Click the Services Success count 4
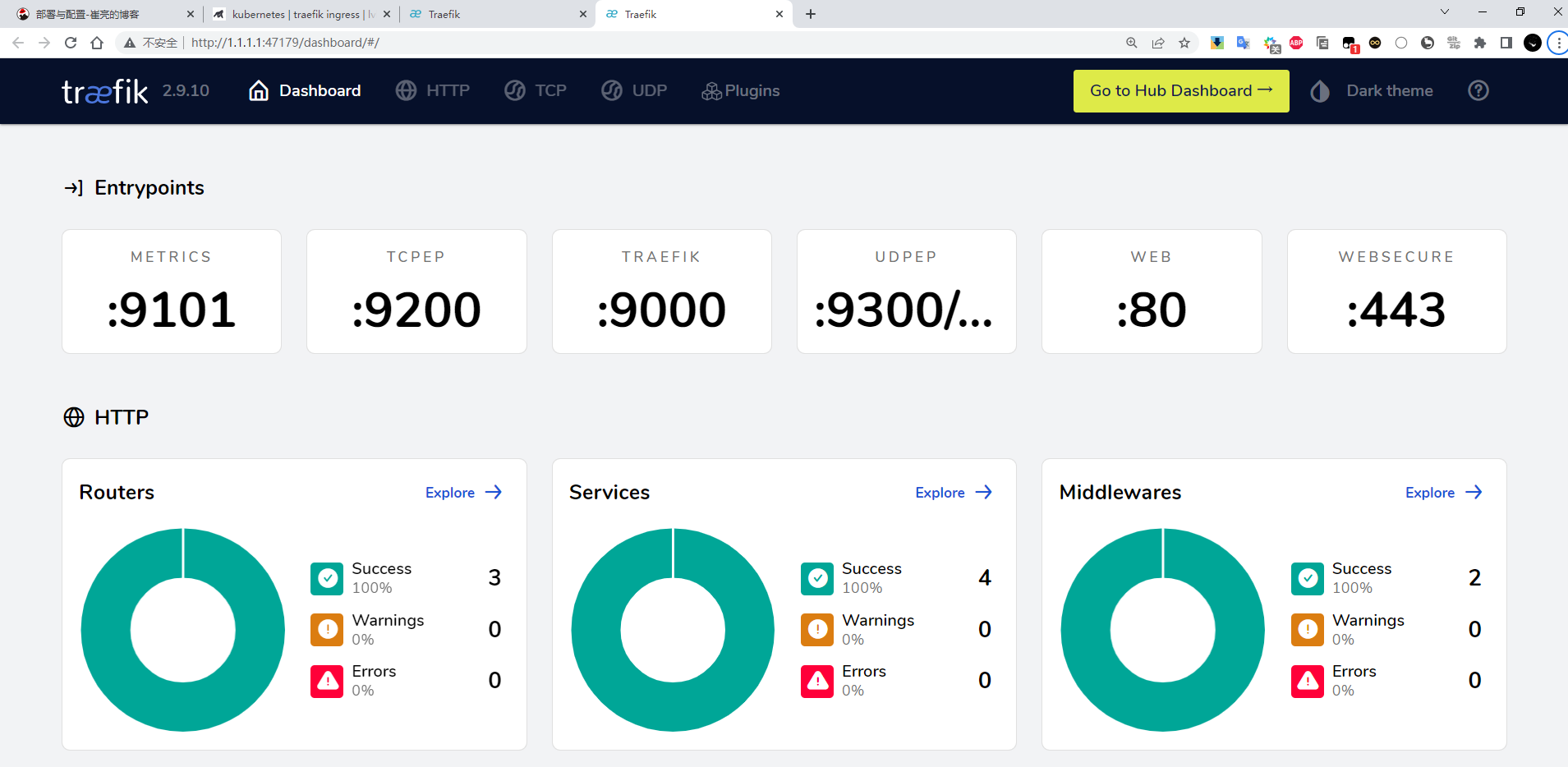This screenshot has width=1568, height=767. pos(985,578)
